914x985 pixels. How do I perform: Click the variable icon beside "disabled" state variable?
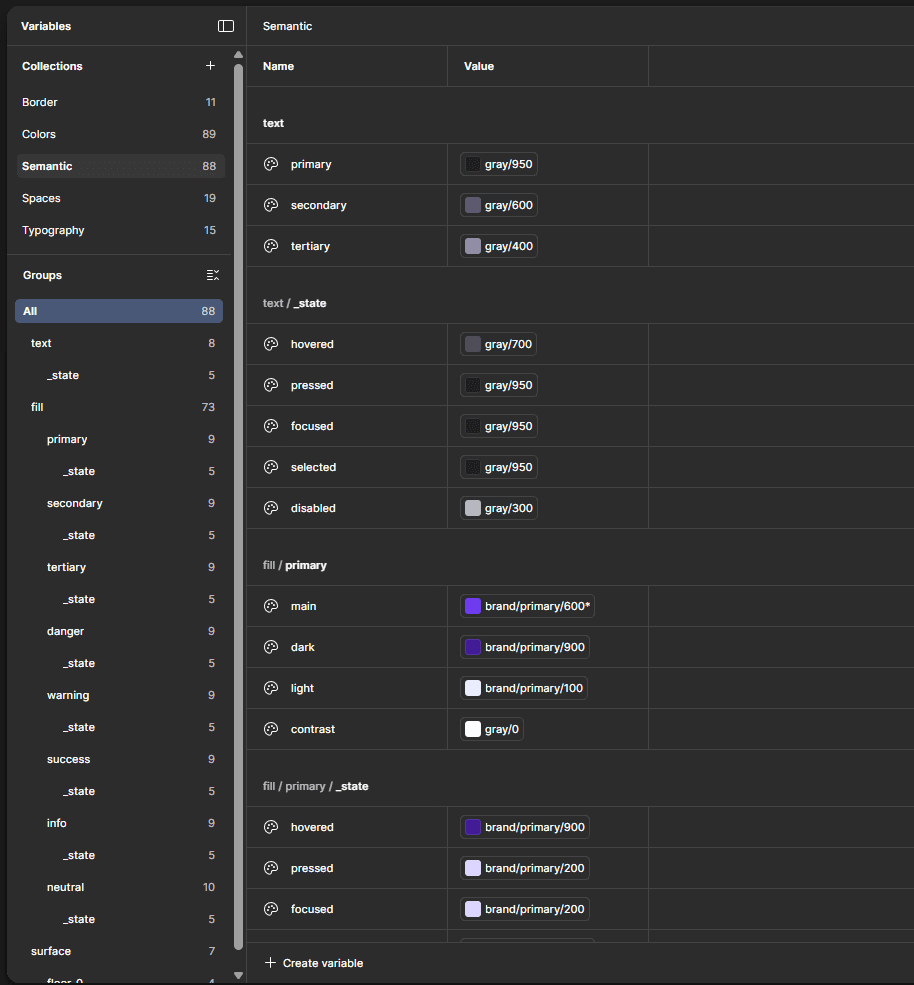(270, 507)
